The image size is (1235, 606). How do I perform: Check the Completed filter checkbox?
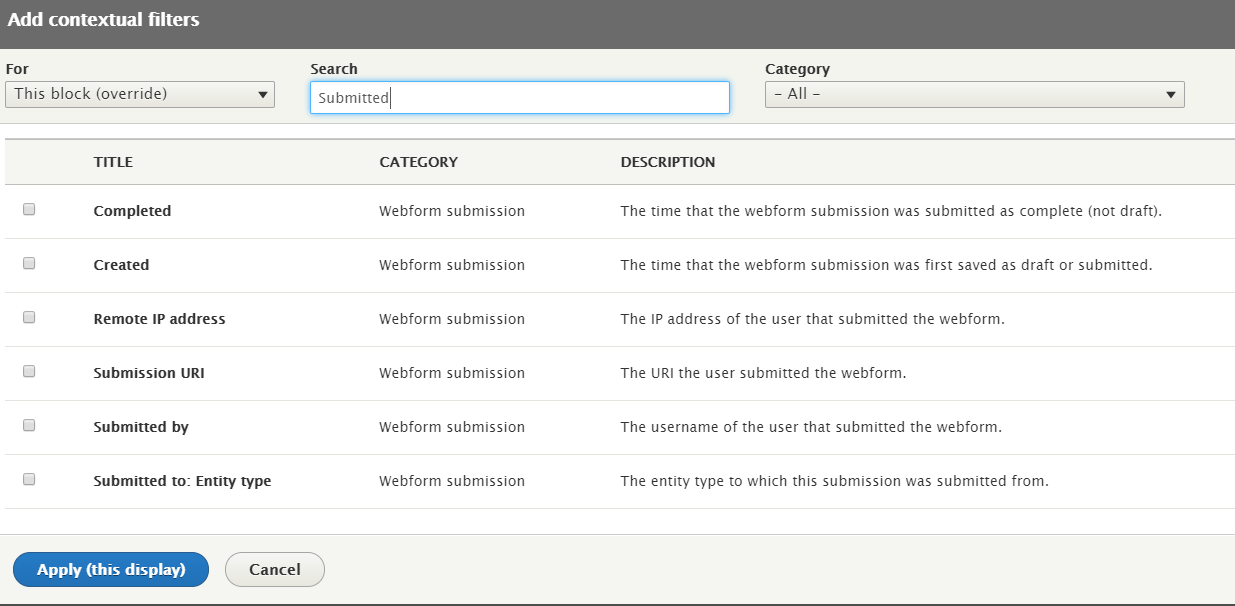tap(29, 208)
